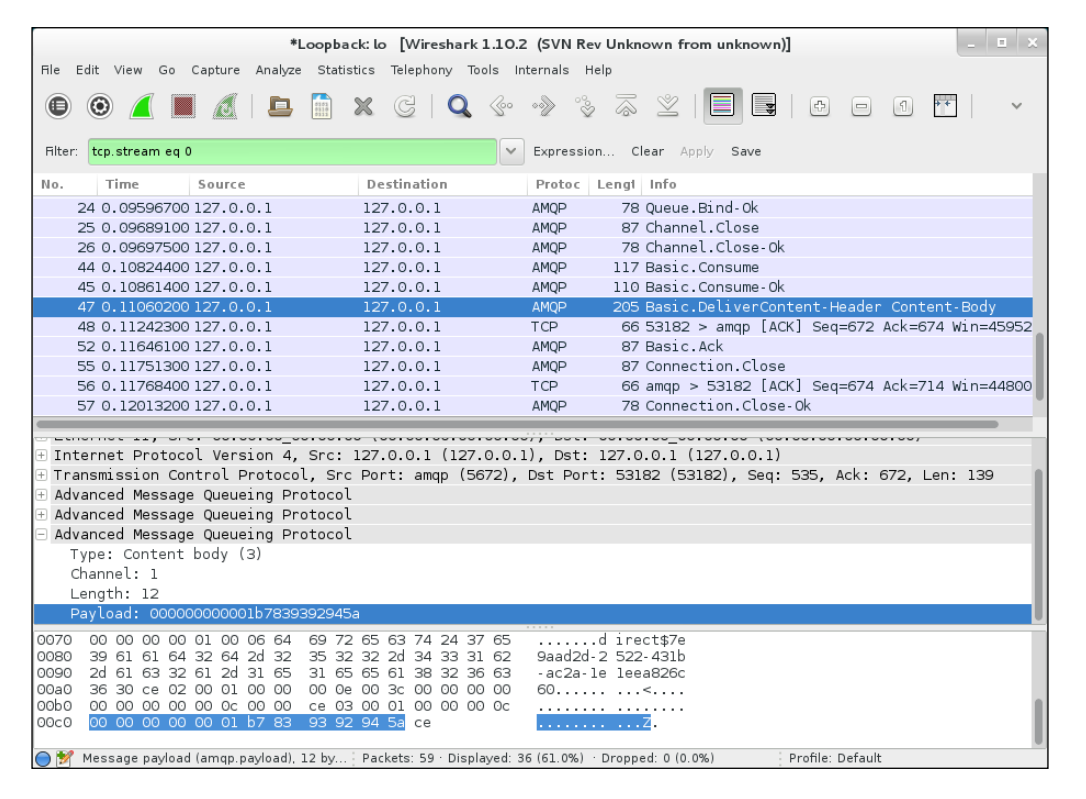
Task: Close this capture file (X icon)
Action: tap(363, 106)
